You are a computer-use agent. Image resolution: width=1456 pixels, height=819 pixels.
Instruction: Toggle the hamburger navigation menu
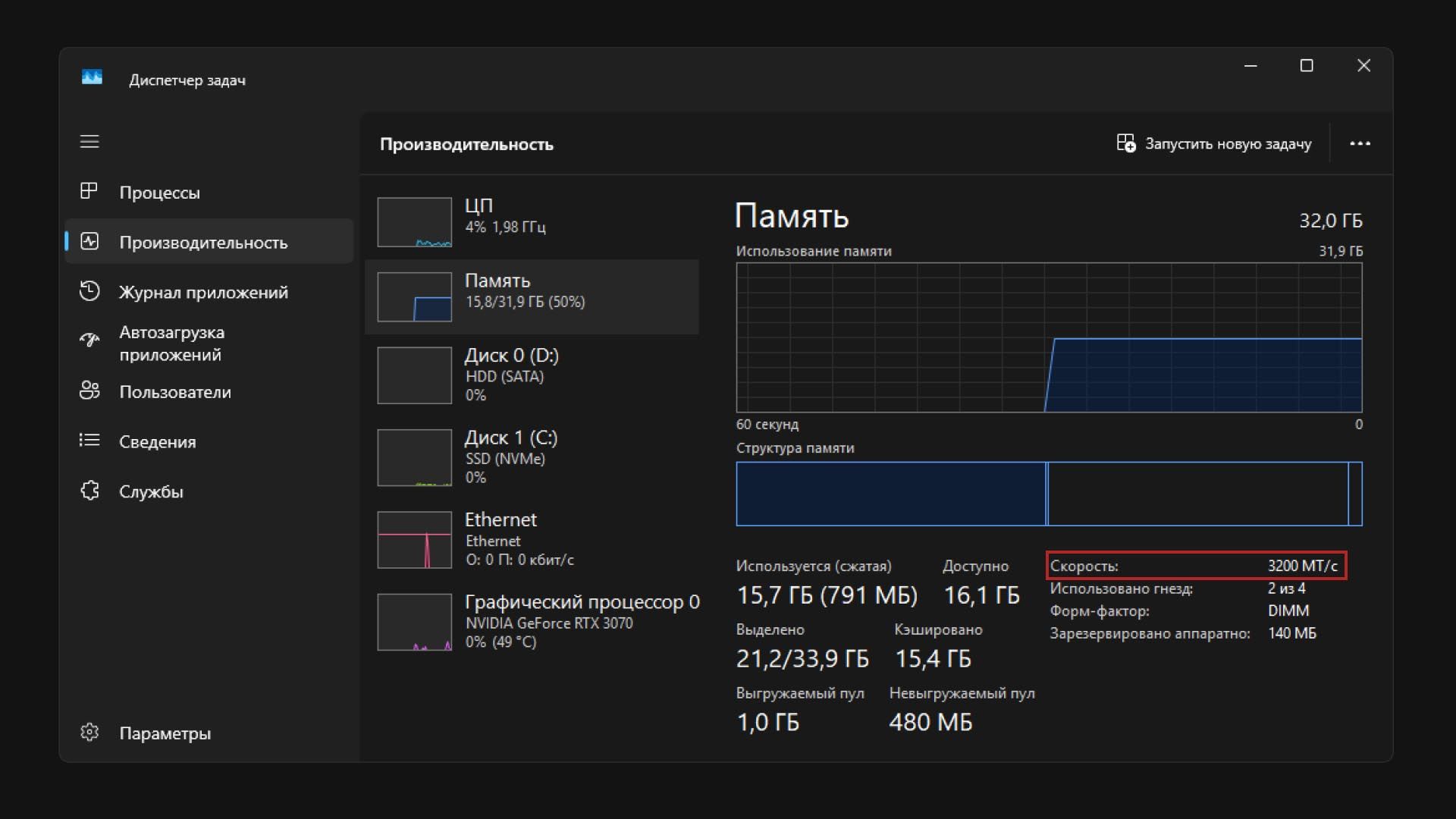[89, 142]
